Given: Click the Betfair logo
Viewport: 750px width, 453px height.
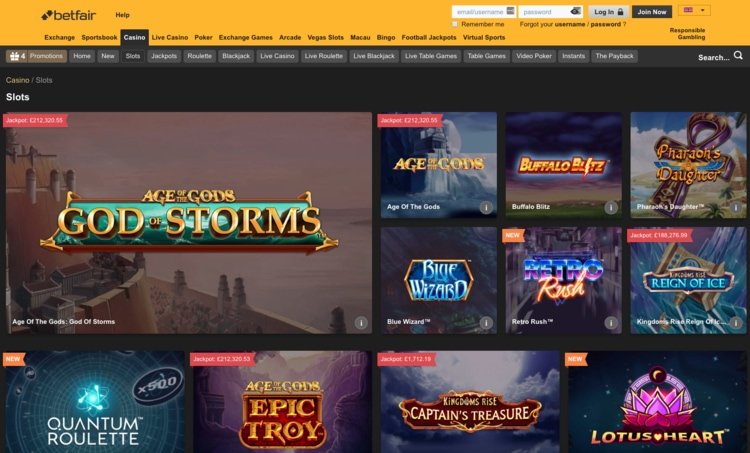Looking at the screenshot, I should (x=68, y=15).
